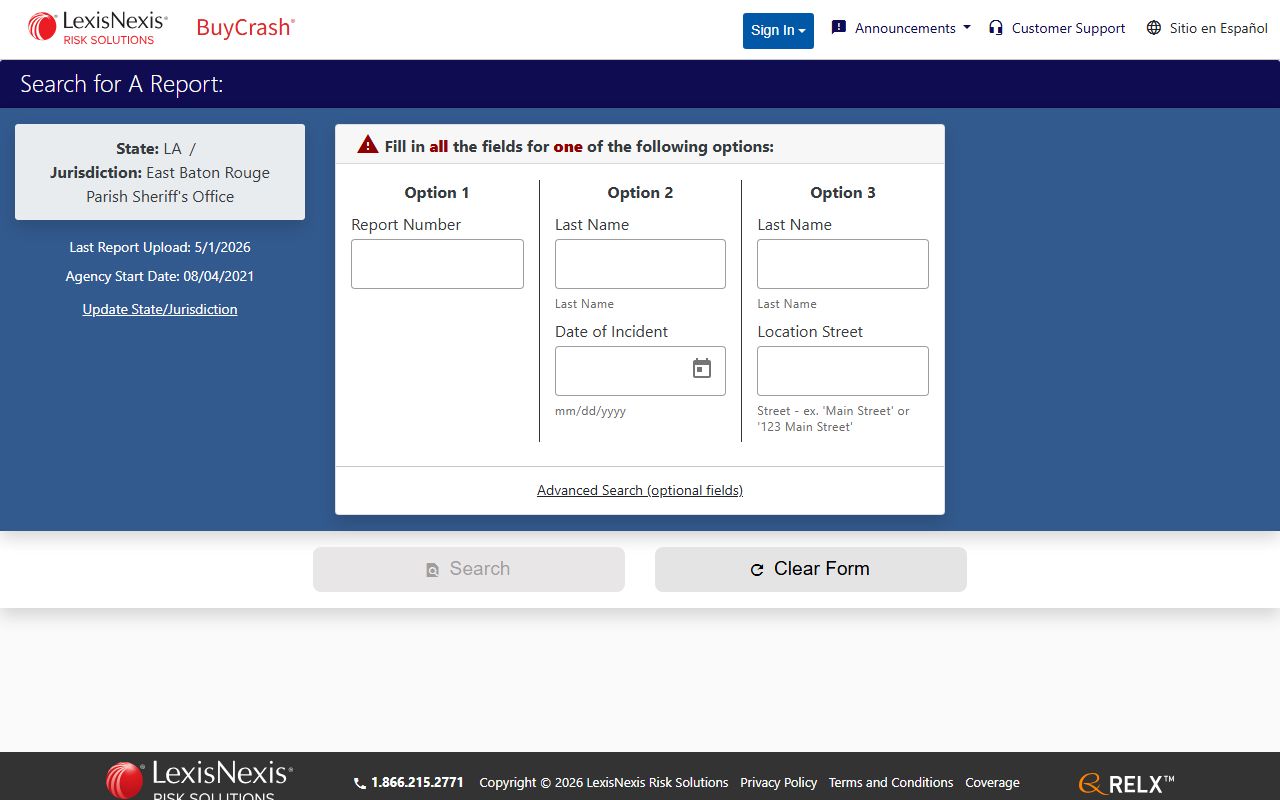Focus the Report Number input field
Screen dimensions: 1280x800
pyautogui.click(x=437, y=264)
